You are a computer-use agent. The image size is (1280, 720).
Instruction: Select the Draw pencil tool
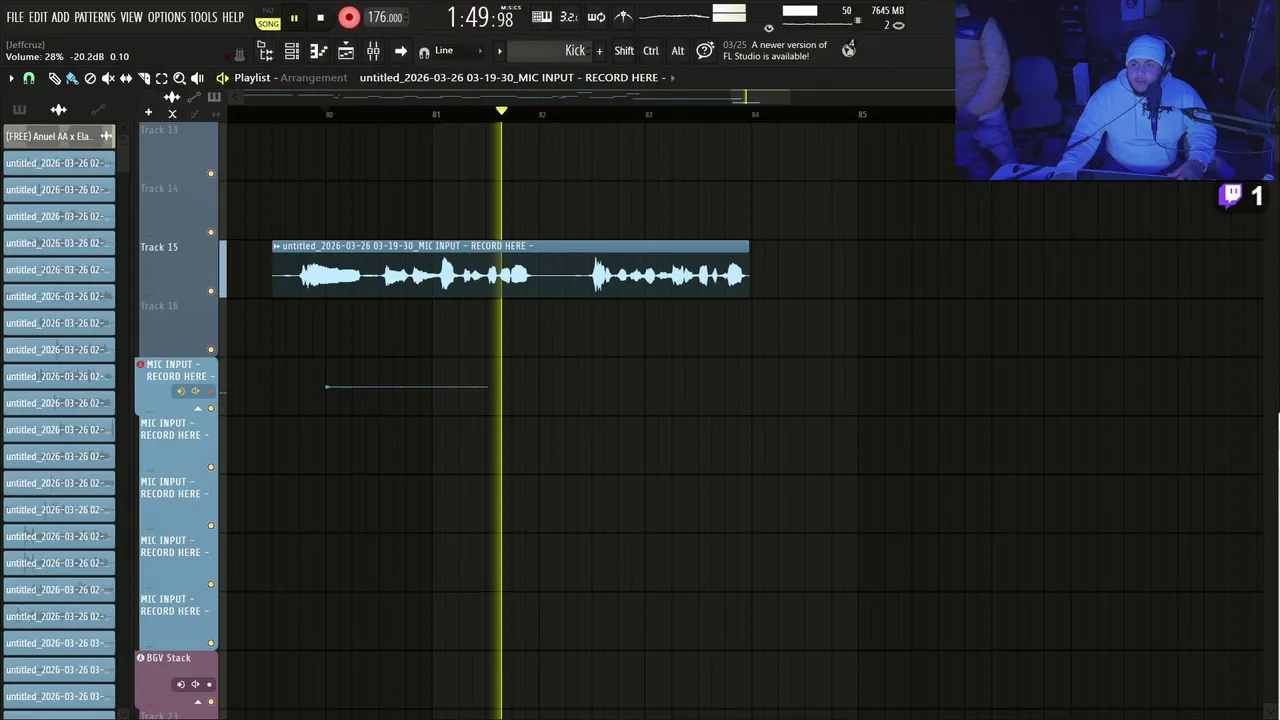click(55, 78)
